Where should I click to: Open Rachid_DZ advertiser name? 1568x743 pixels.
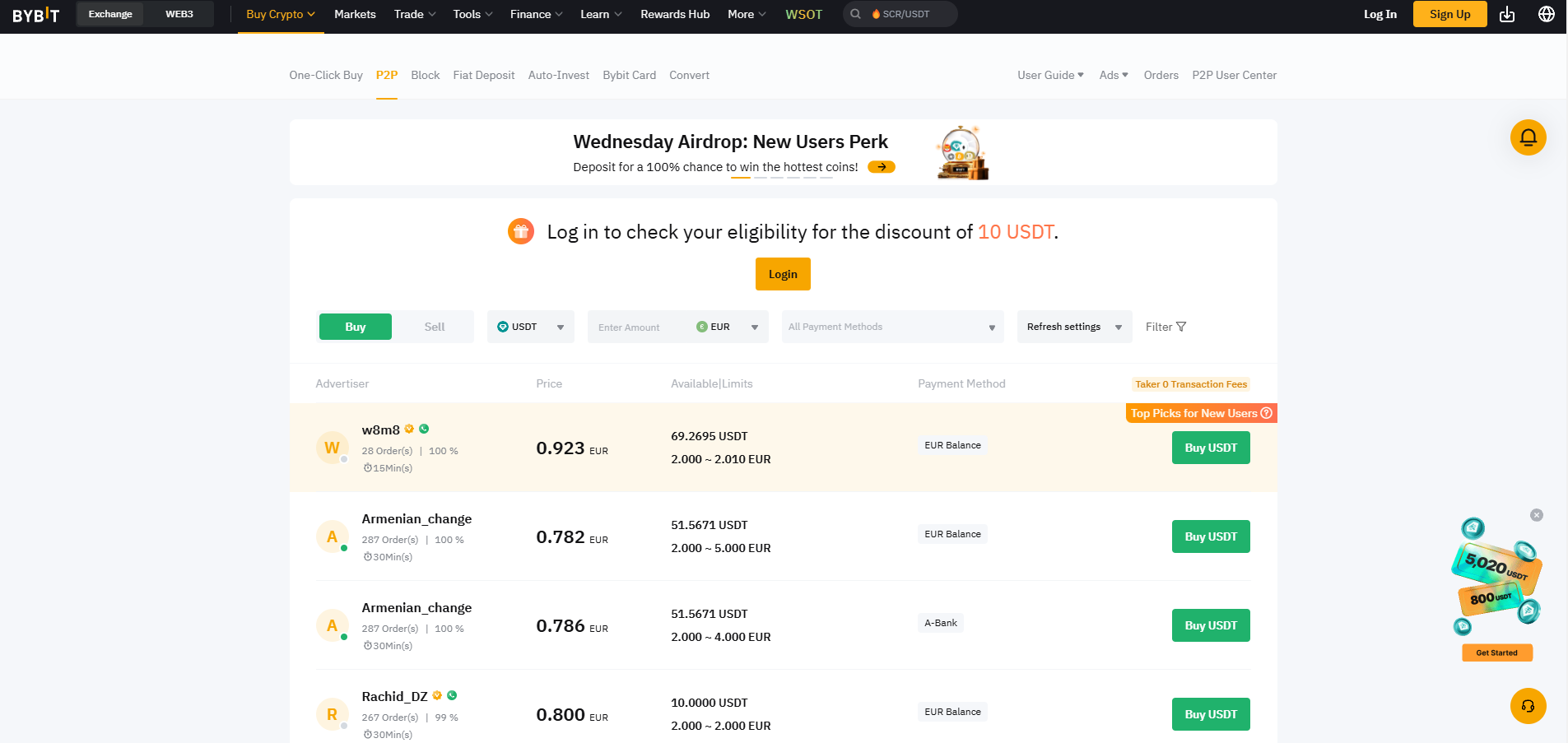coord(395,696)
